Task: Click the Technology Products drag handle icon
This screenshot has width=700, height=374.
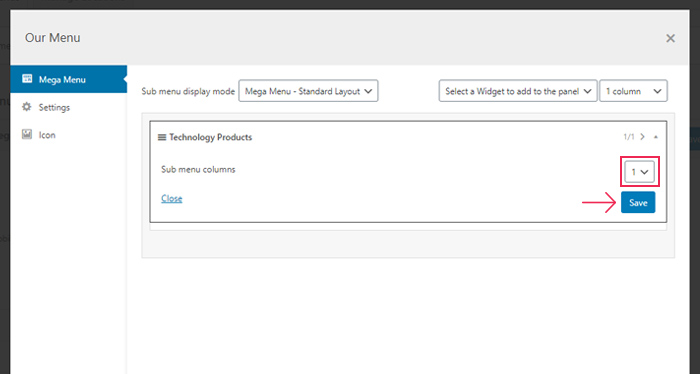Action: 162,137
